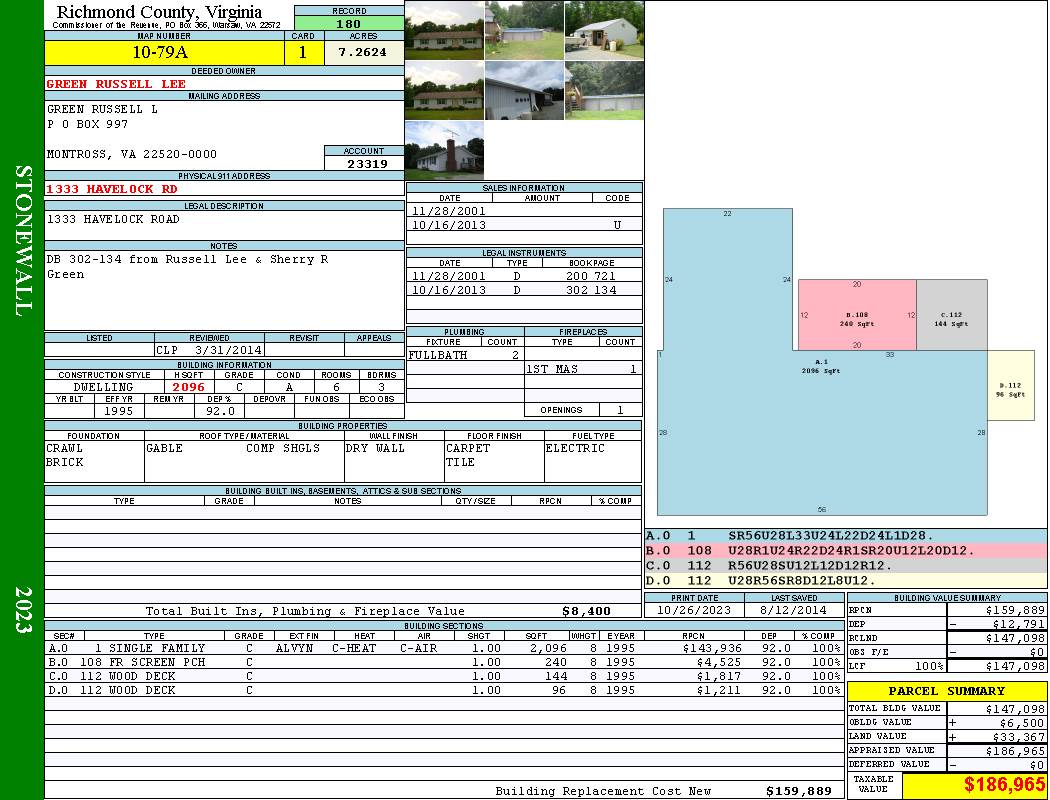The height and width of the screenshot is (800, 1050).
Task: Click the account number 23319 field
Action: coord(365,163)
